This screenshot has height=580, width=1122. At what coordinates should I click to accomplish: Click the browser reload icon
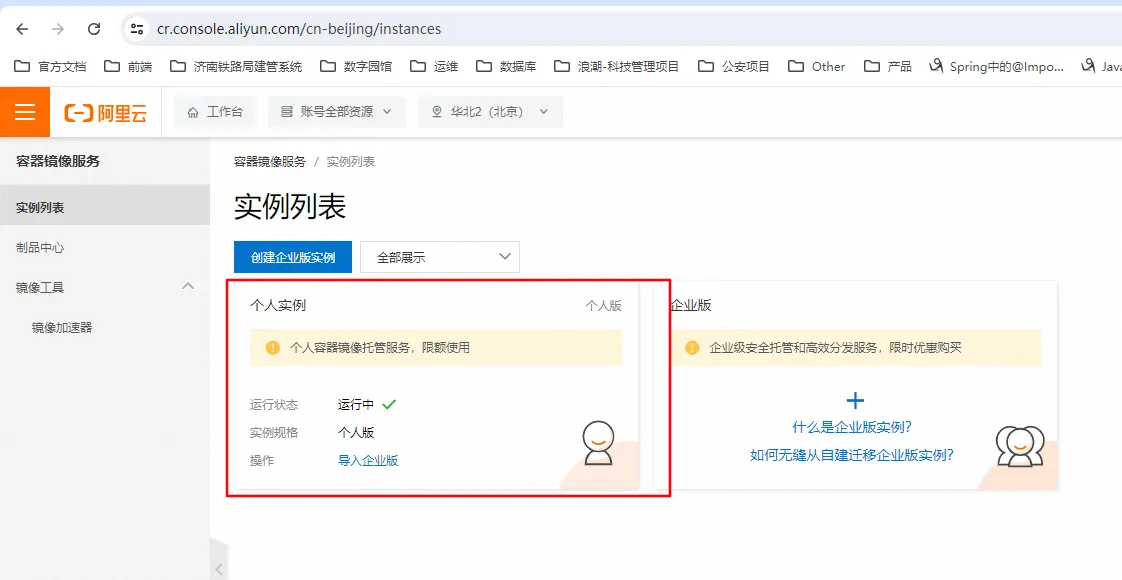(x=94, y=29)
